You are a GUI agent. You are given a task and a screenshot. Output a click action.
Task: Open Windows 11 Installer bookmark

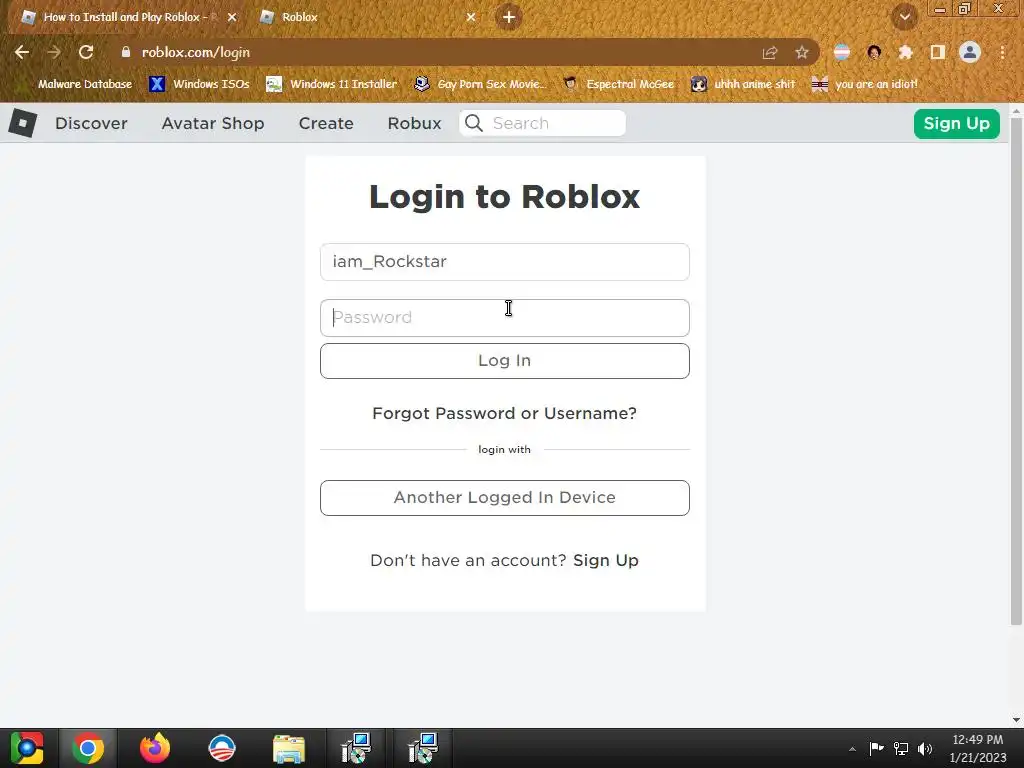332,84
